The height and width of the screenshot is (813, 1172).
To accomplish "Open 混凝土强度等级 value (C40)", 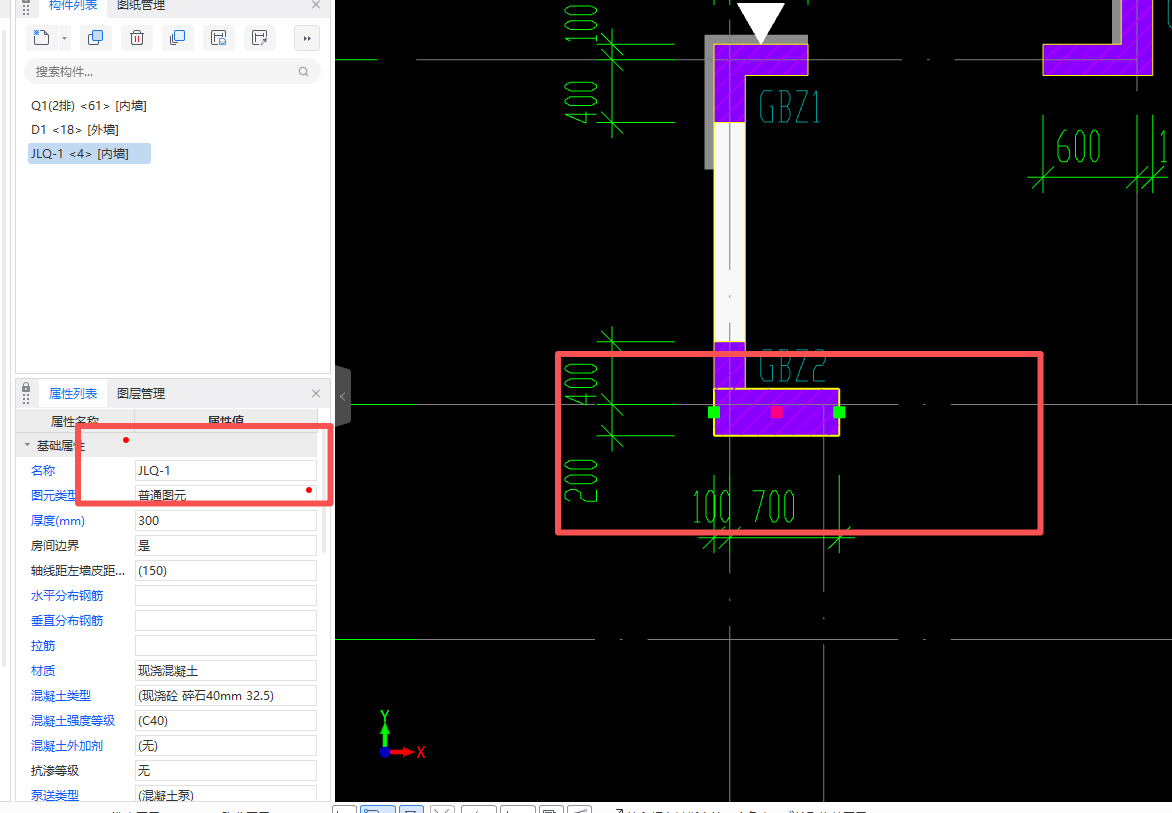I will coord(226,721).
